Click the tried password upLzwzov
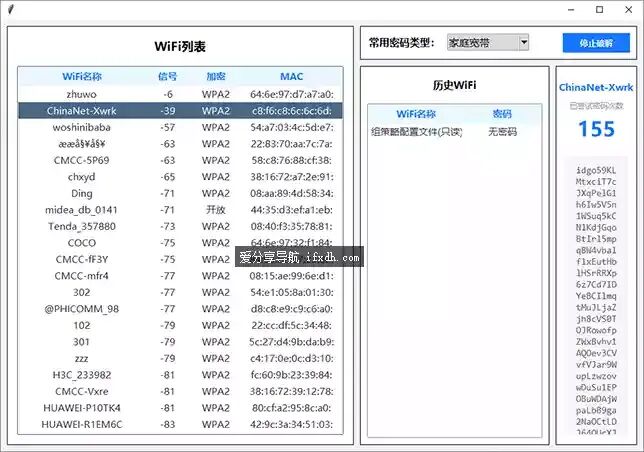 tap(596, 376)
